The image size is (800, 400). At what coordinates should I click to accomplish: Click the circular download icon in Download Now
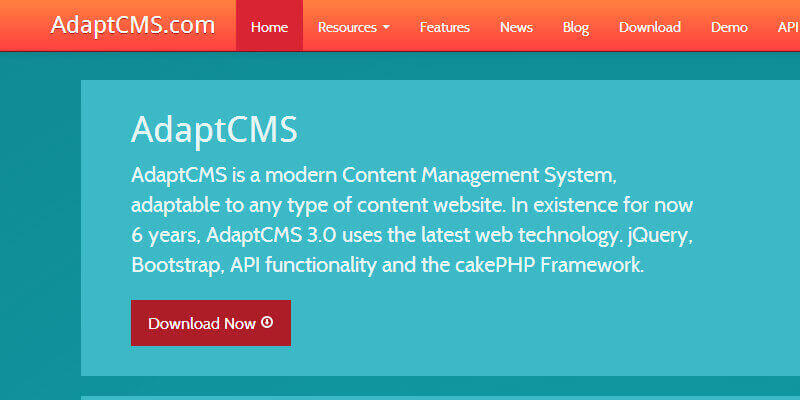[x=267, y=323]
